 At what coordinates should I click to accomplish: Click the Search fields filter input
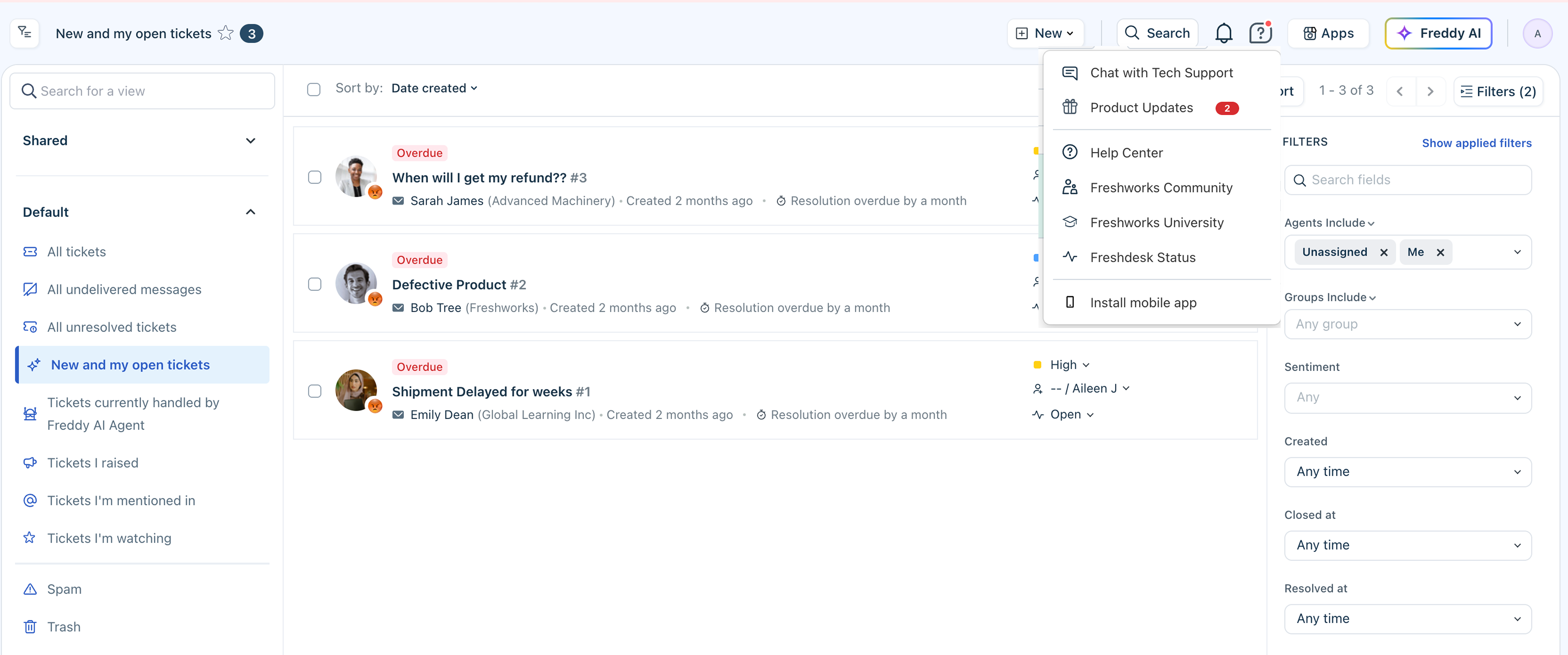1407,180
